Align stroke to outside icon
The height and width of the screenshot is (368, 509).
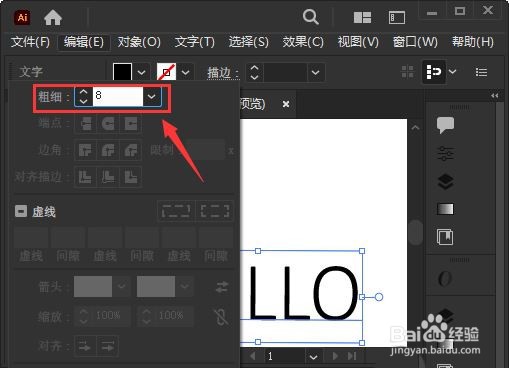point(131,177)
